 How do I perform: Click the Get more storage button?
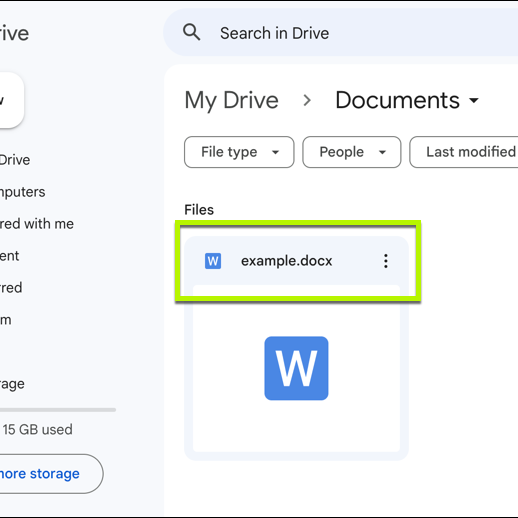51,474
